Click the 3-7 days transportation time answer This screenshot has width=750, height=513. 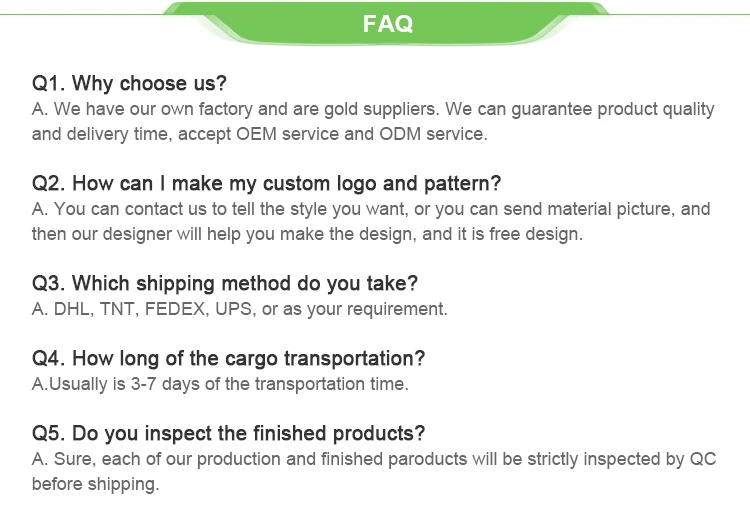click(221, 384)
